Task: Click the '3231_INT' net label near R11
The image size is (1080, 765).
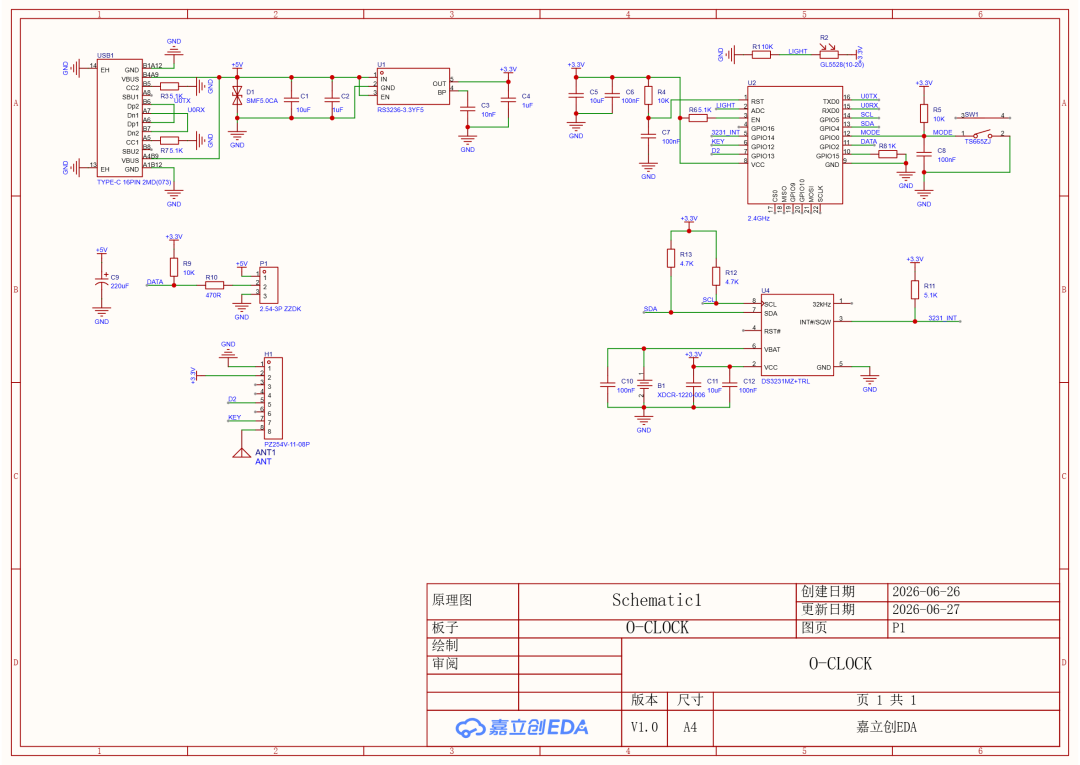Action: pyautogui.click(x=942, y=318)
